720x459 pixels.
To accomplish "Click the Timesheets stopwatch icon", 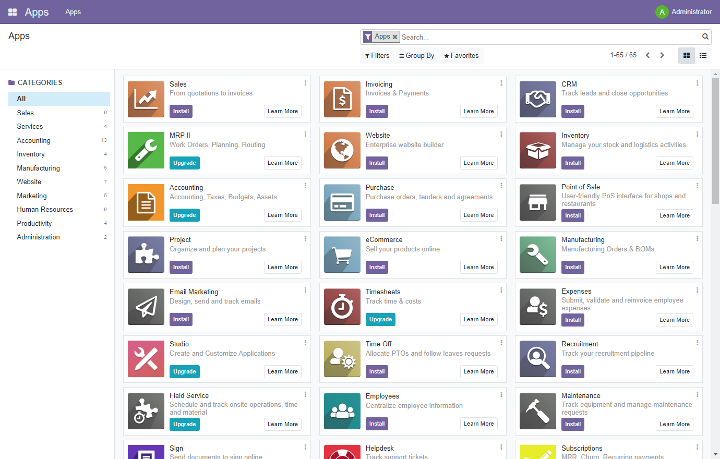I will point(342,307).
